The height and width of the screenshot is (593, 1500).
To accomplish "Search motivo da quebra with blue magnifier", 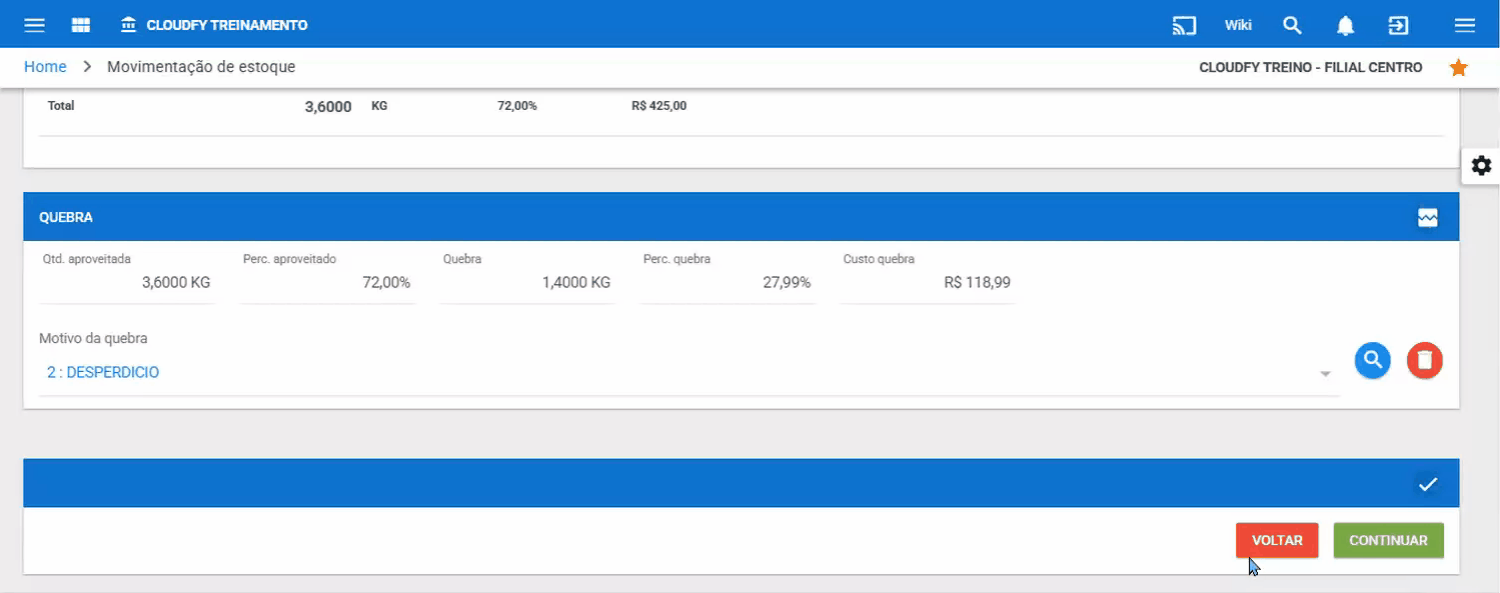I will pos(1373,360).
